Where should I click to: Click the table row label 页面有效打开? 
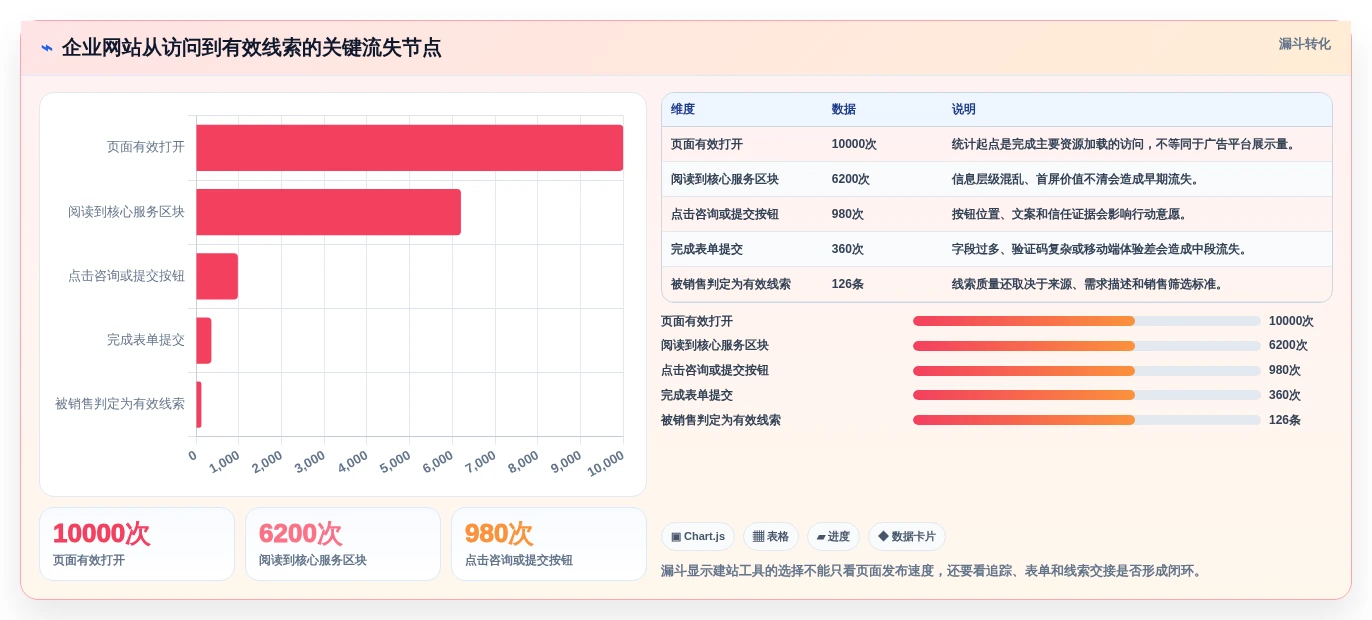pyautogui.click(x=707, y=144)
